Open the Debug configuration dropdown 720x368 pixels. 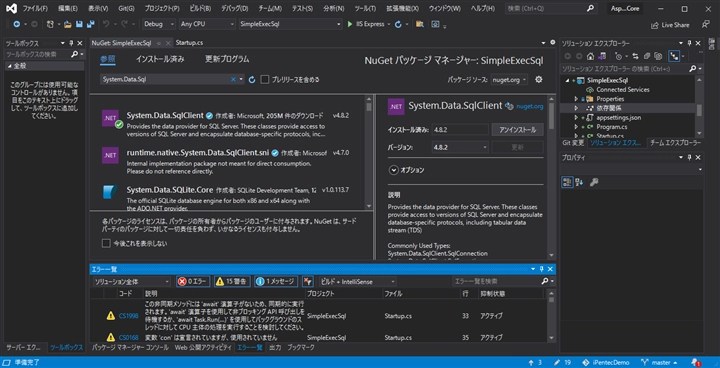click(x=159, y=24)
